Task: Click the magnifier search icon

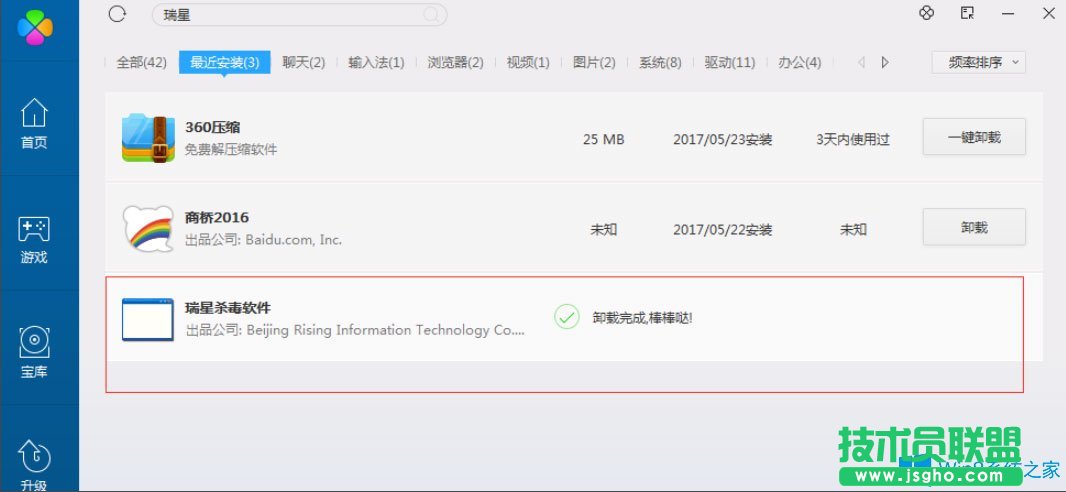Action: pos(431,14)
